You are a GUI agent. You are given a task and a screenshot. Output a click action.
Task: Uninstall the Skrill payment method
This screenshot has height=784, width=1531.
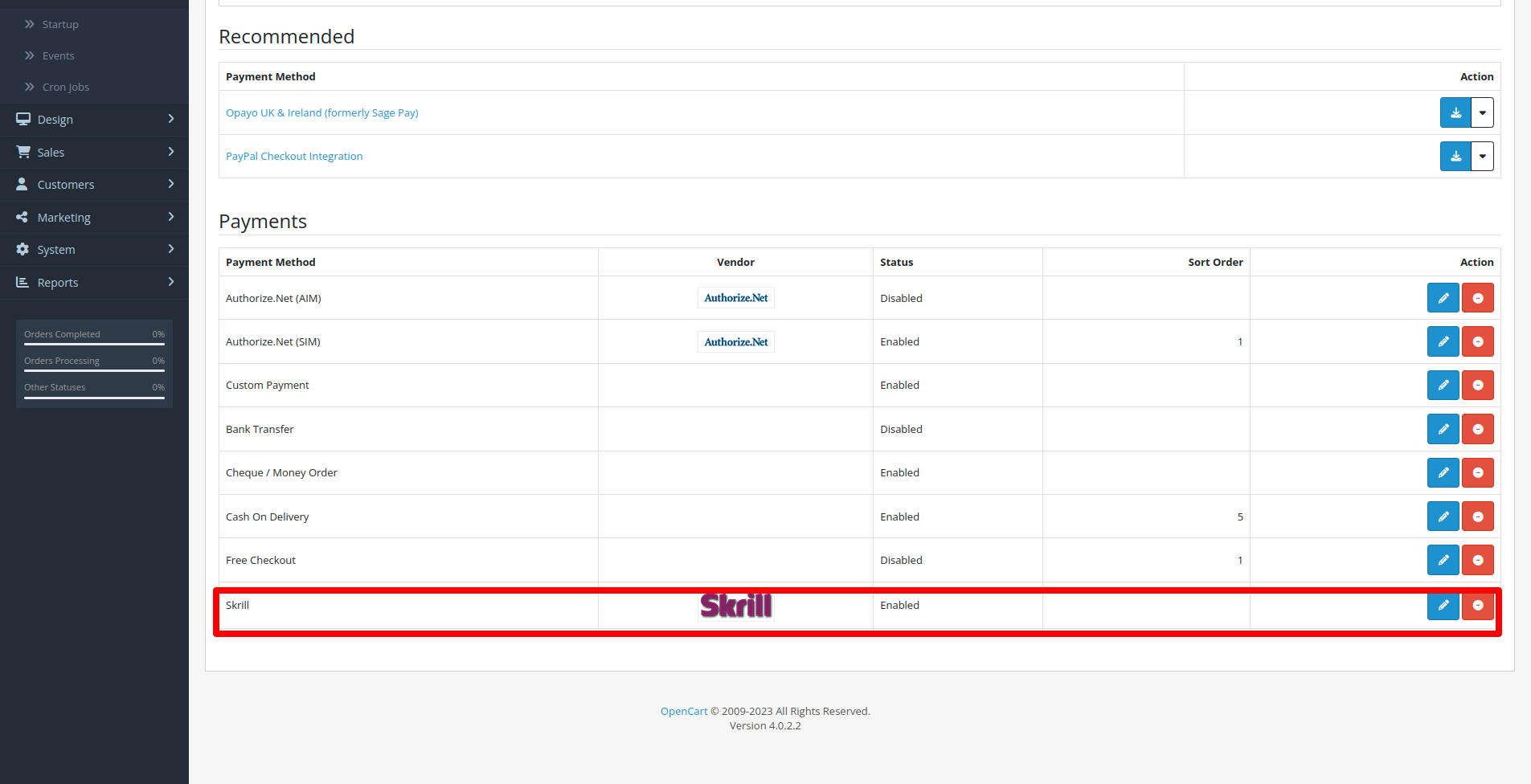click(x=1477, y=606)
